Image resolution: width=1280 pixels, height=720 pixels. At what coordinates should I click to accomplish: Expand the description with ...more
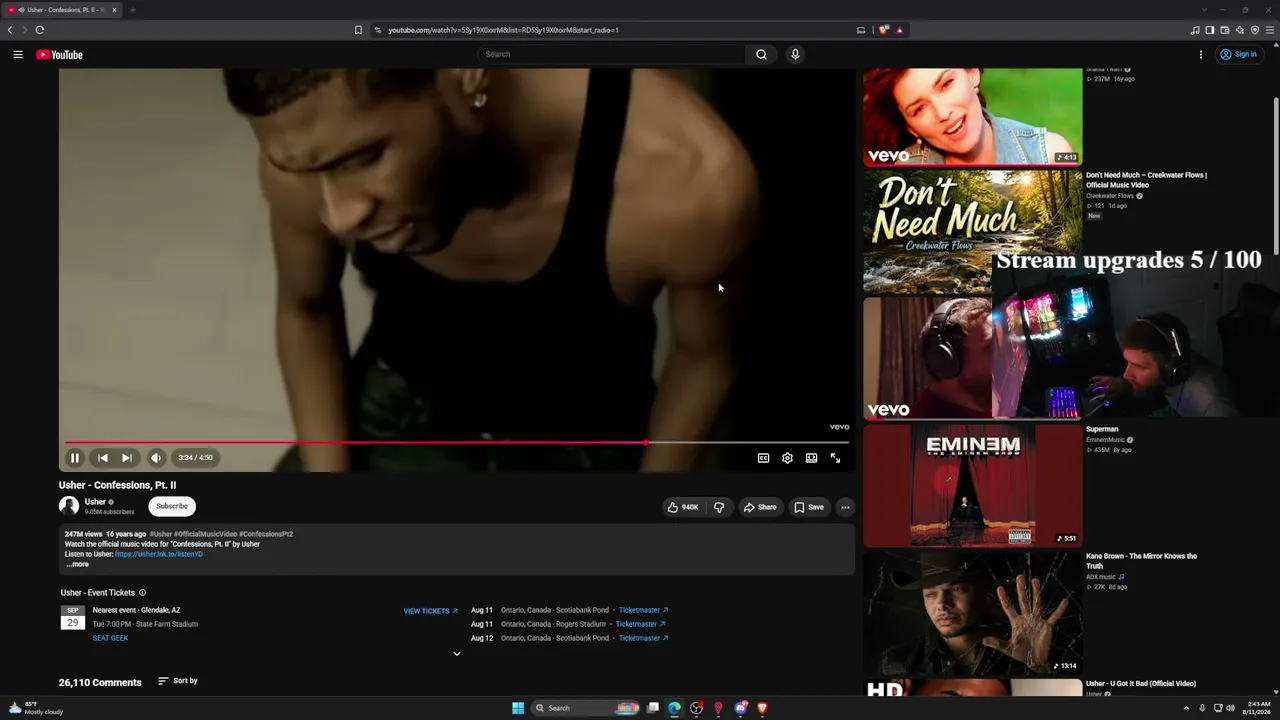point(77,564)
